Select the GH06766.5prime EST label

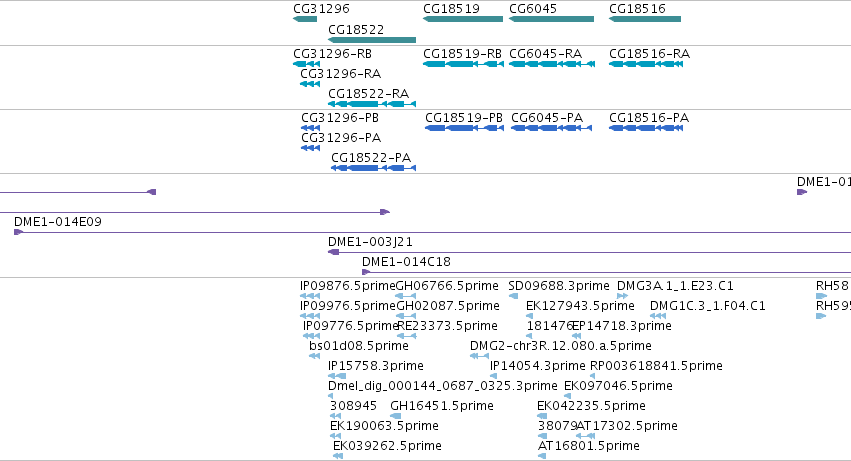click(447, 286)
